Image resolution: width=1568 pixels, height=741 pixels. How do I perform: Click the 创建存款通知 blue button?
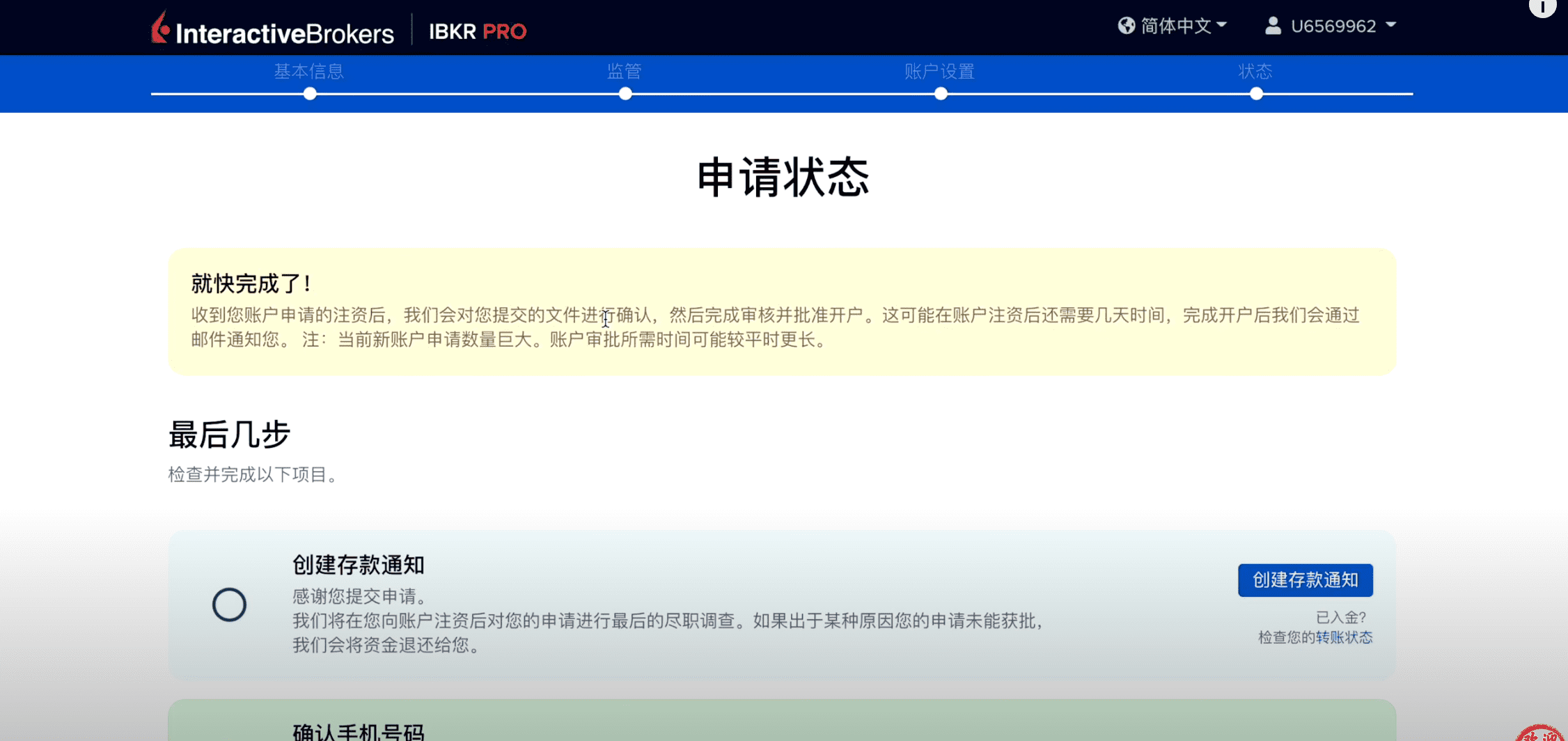(1305, 580)
